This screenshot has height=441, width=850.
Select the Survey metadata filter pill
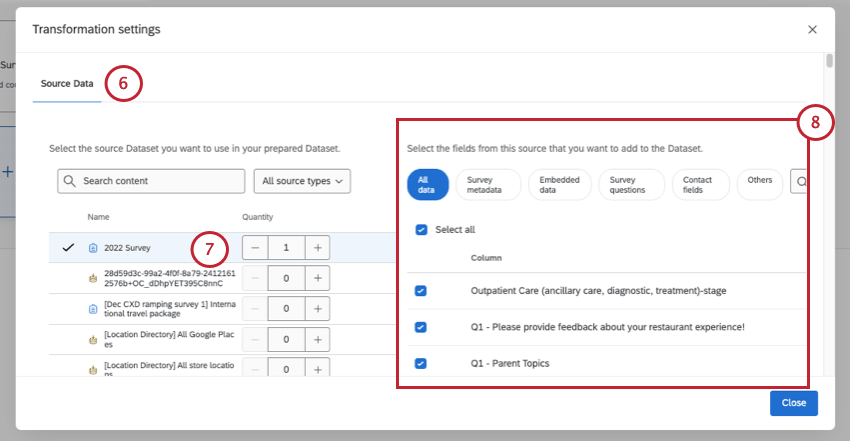pyautogui.click(x=488, y=185)
